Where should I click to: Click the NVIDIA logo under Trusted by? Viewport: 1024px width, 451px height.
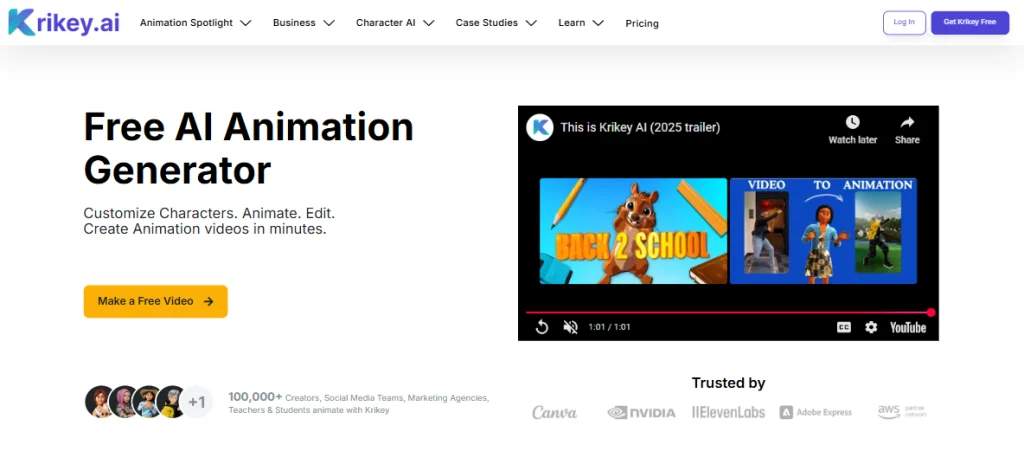(641, 412)
